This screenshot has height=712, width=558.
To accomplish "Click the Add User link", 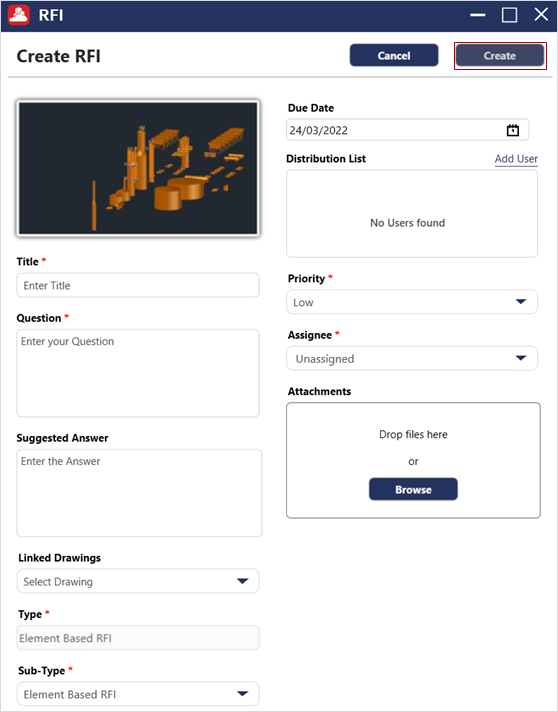I will click(x=516, y=159).
